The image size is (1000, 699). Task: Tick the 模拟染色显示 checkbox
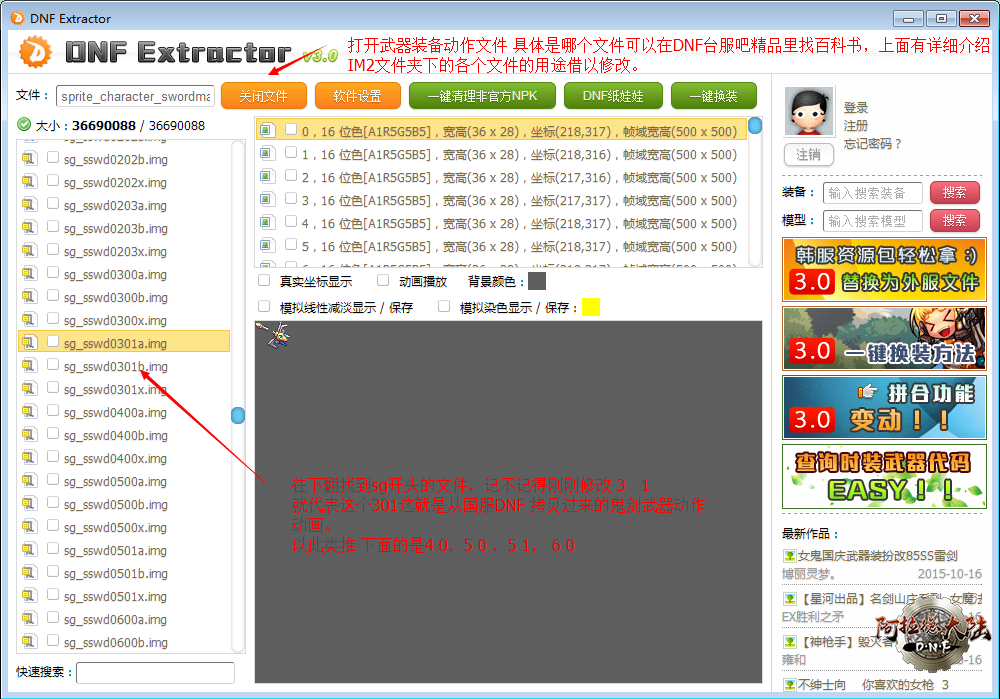click(444, 307)
